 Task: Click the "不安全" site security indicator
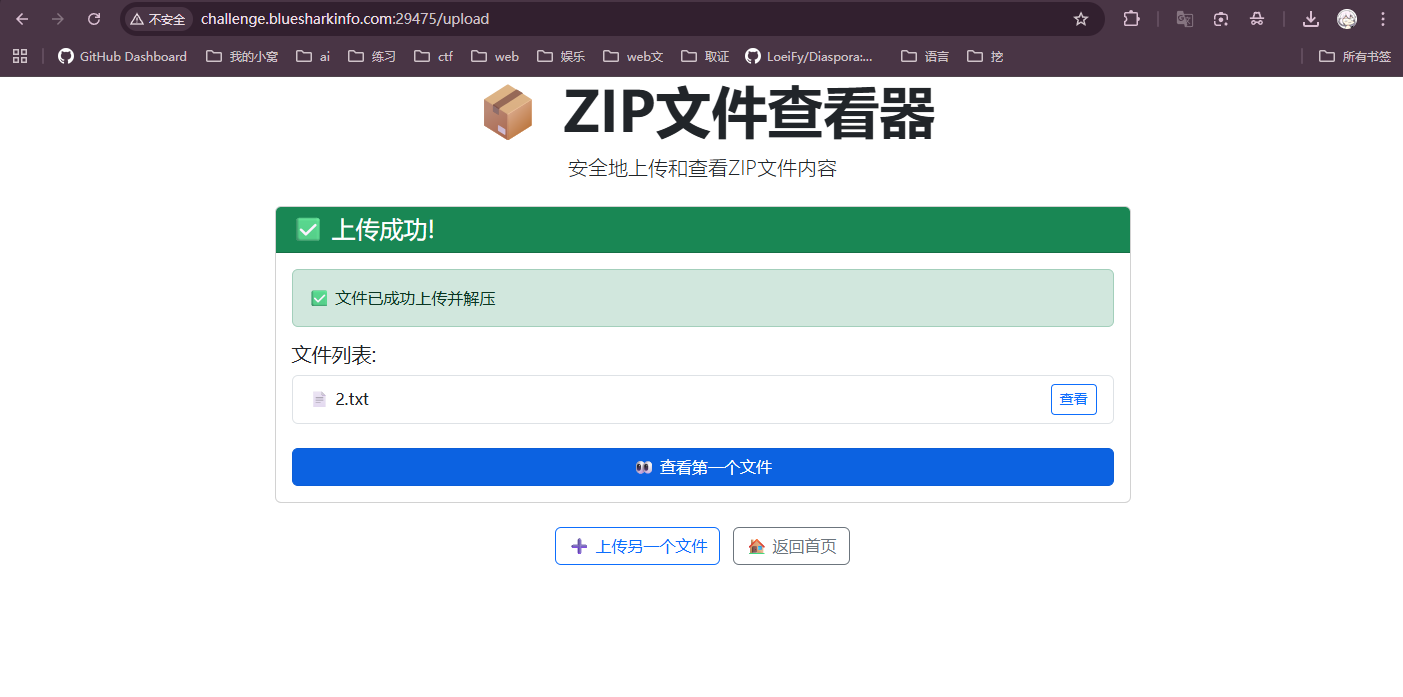point(158,19)
